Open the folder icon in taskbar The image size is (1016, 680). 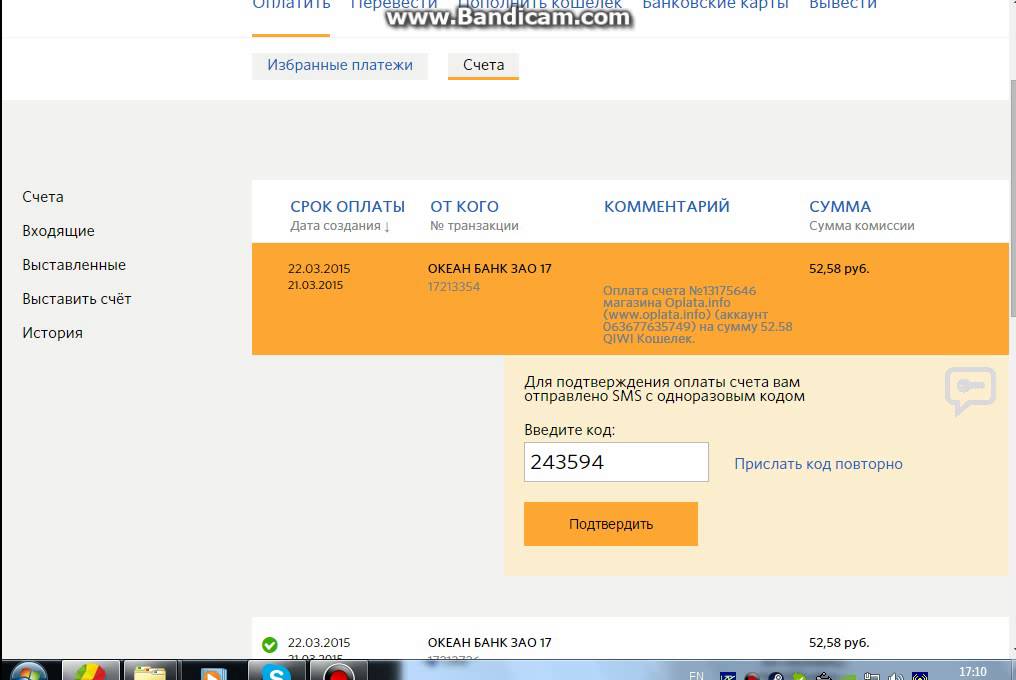click(x=150, y=672)
